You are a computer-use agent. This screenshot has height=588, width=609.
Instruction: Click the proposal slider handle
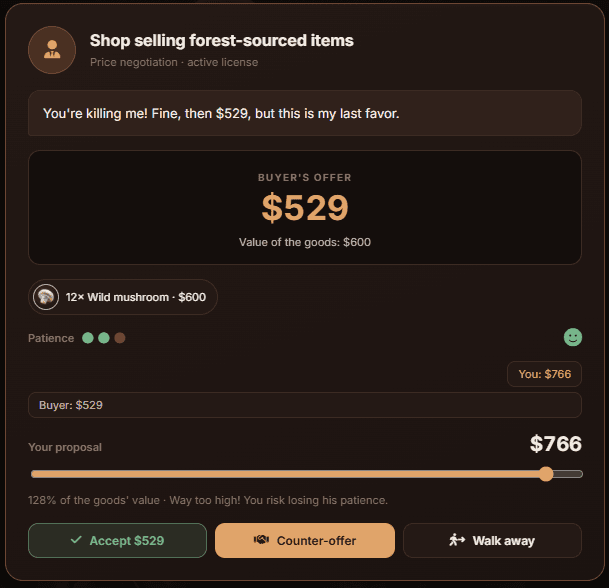(x=546, y=474)
